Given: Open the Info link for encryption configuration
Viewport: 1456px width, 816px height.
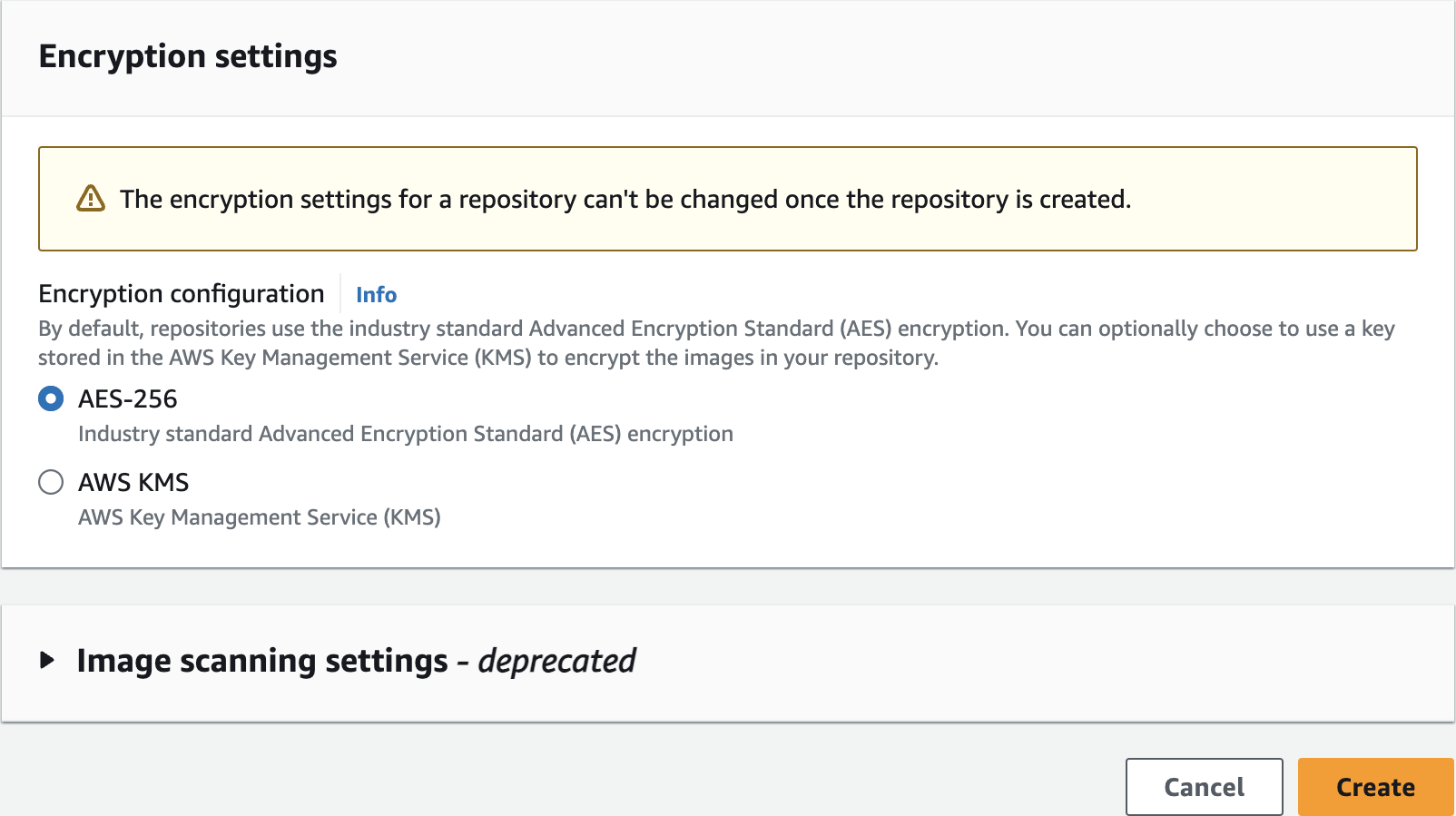Looking at the screenshot, I should pyautogui.click(x=376, y=295).
